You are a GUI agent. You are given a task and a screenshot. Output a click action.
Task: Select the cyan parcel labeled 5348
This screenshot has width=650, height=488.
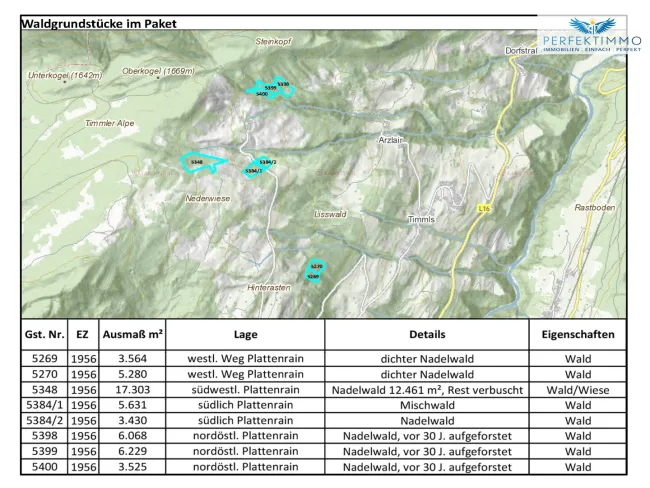pyautogui.click(x=203, y=162)
